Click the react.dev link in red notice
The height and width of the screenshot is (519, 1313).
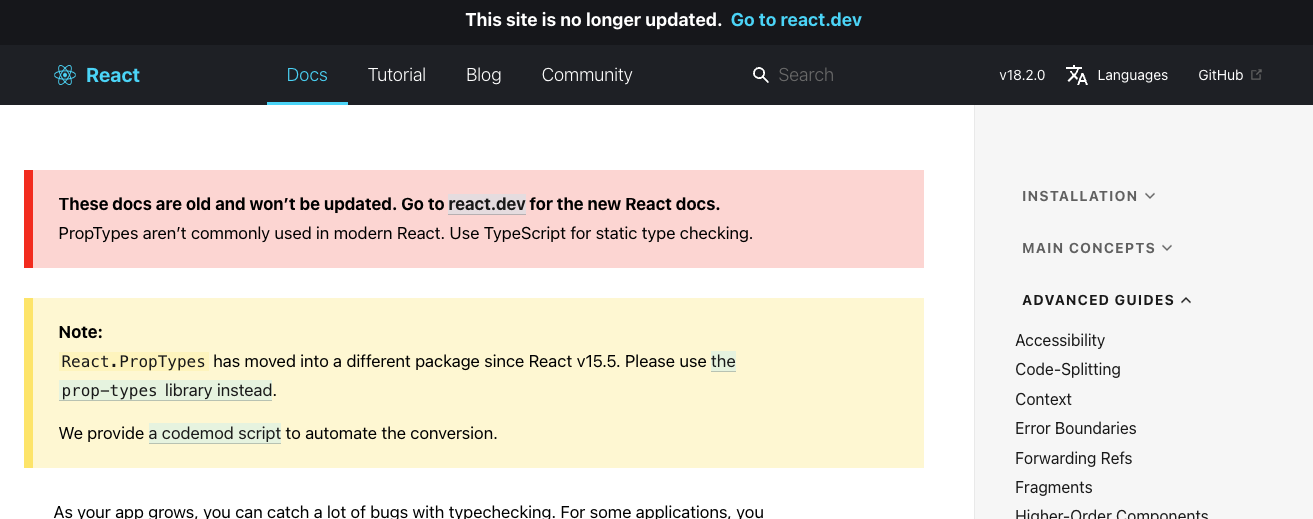click(487, 204)
